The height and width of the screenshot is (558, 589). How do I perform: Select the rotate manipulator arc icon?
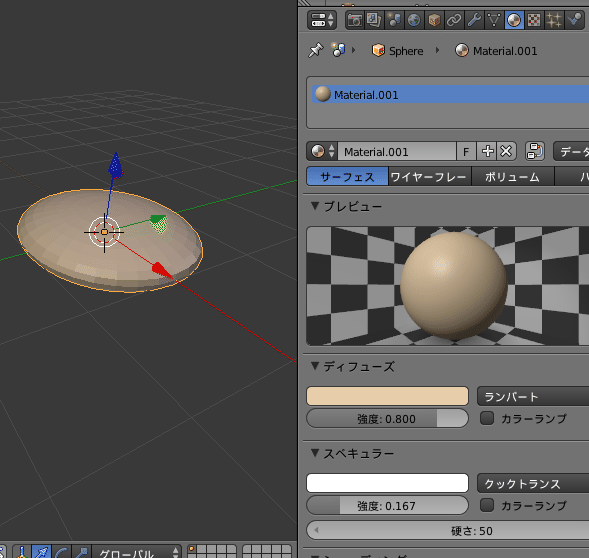click(x=61, y=552)
